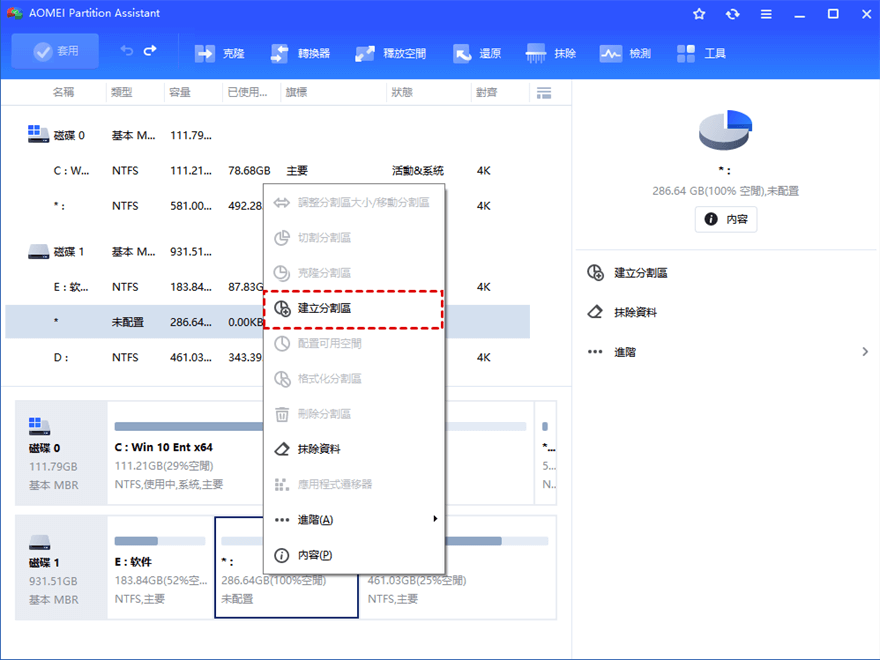Viewport: 880px width, 660px height.
Task: Click the 內容 info button in right panel
Action: (x=726, y=219)
